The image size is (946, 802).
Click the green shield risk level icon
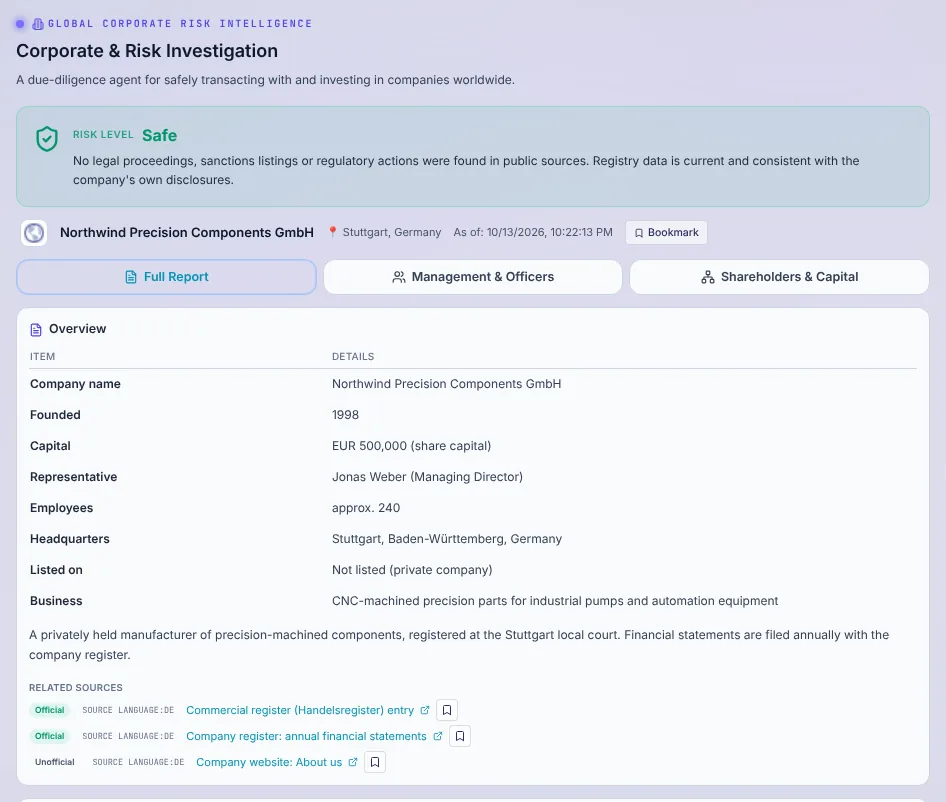[46, 139]
